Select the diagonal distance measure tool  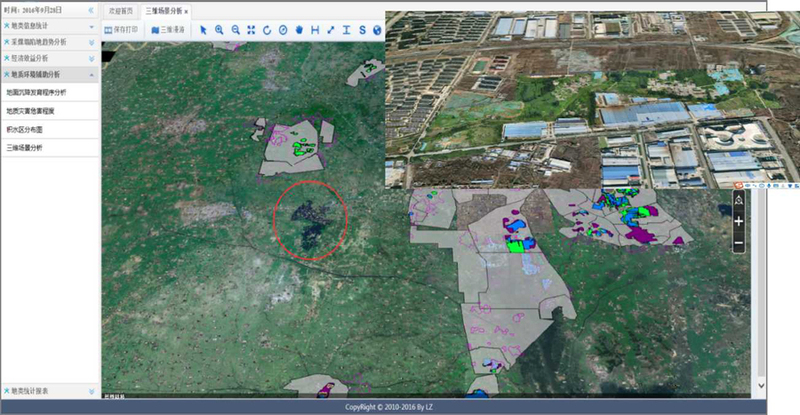point(330,30)
